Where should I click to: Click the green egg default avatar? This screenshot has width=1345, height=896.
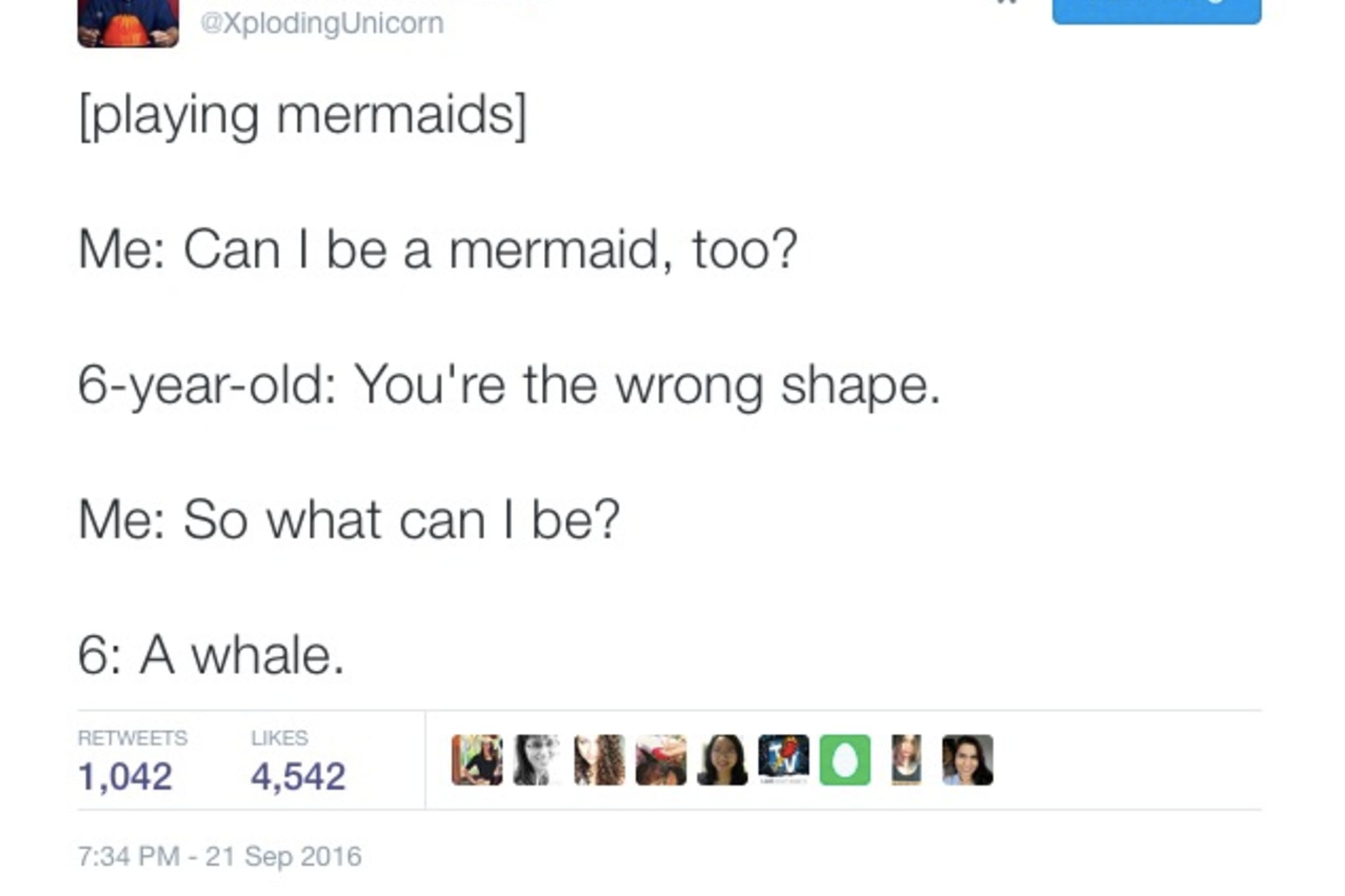[x=845, y=759]
